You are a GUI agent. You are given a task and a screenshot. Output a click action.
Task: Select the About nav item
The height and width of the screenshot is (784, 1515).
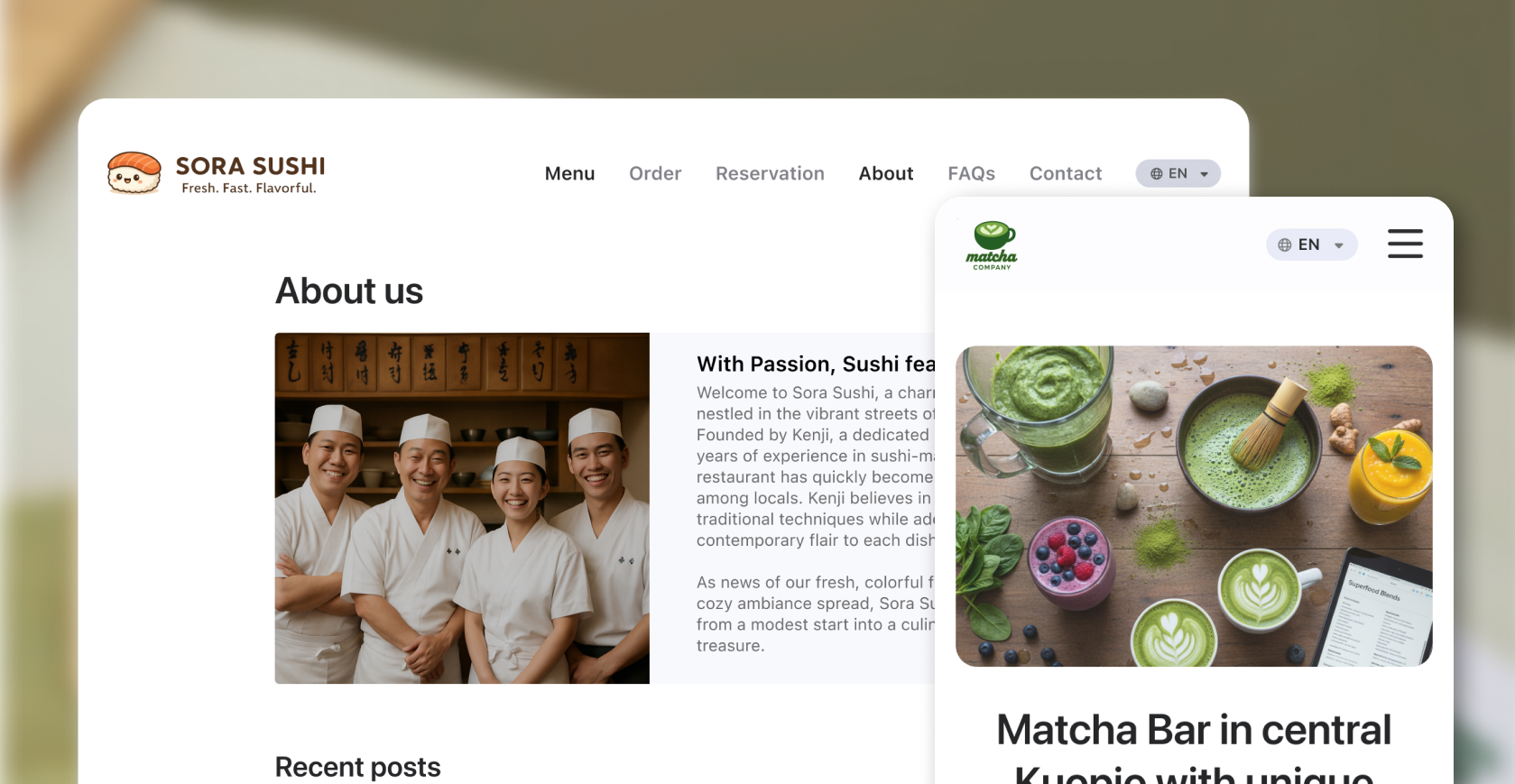click(x=886, y=173)
